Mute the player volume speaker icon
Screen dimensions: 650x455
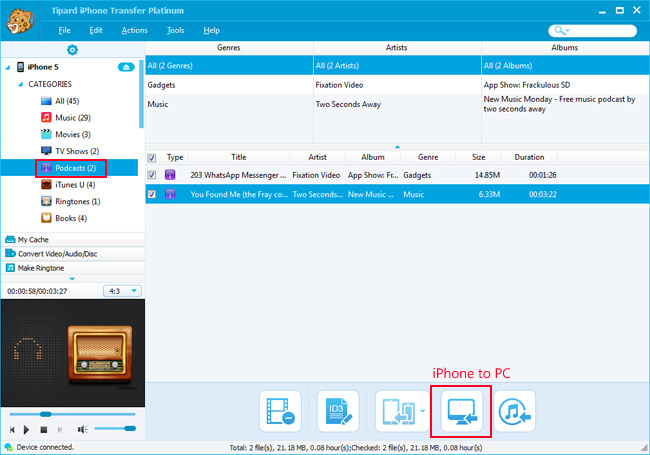coord(82,429)
